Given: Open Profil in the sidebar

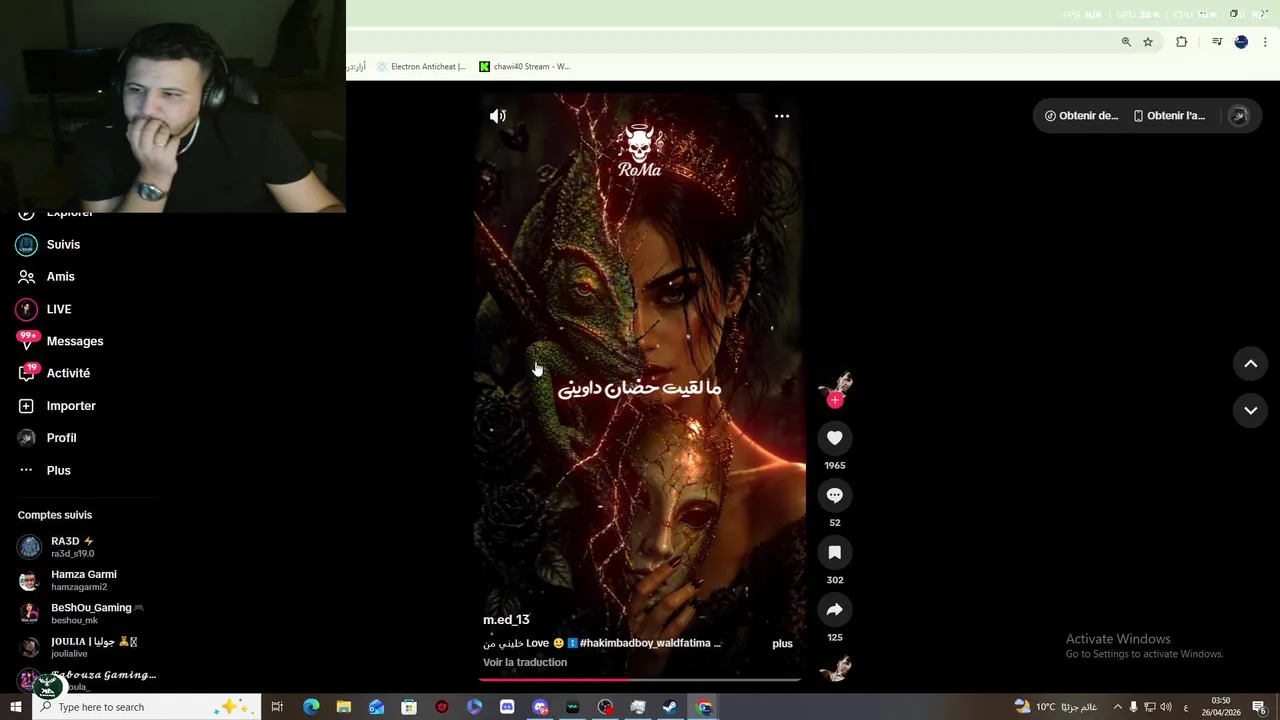Looking at the screenshot, I should pyautogui.click(x=61, y=438).
